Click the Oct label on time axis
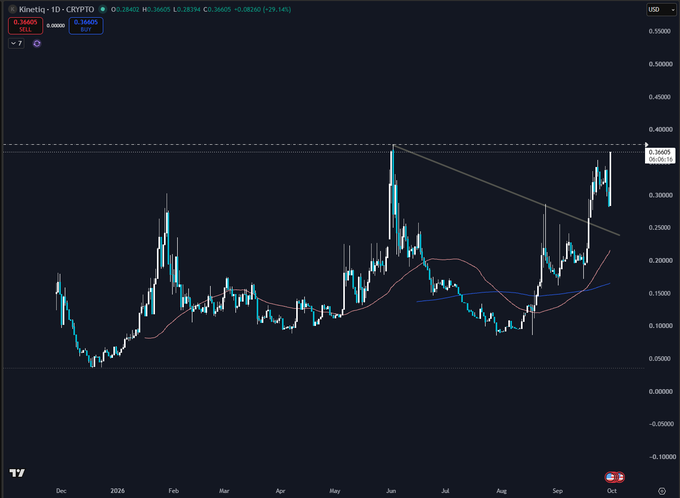680x498 pixels. tap(611, 491)
